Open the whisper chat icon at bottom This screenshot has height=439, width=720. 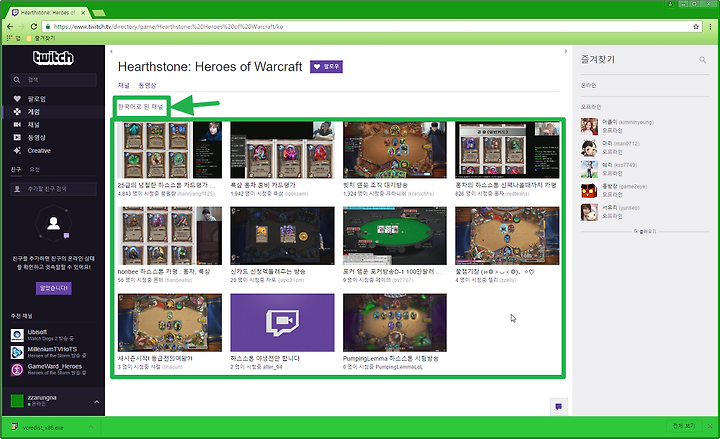pos(558,406)
